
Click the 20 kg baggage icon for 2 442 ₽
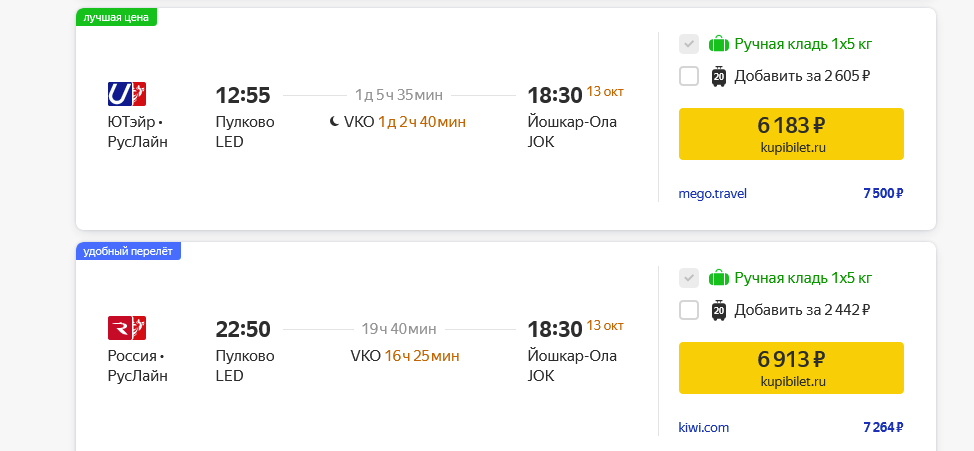click(718, 310)
